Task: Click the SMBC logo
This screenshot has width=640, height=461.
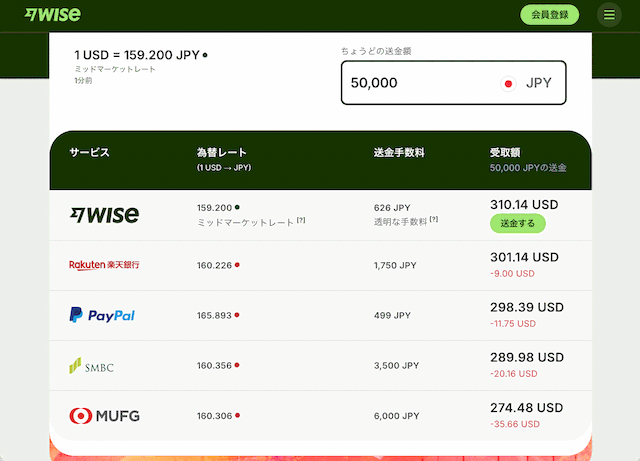Action: (x=91, y=366)
